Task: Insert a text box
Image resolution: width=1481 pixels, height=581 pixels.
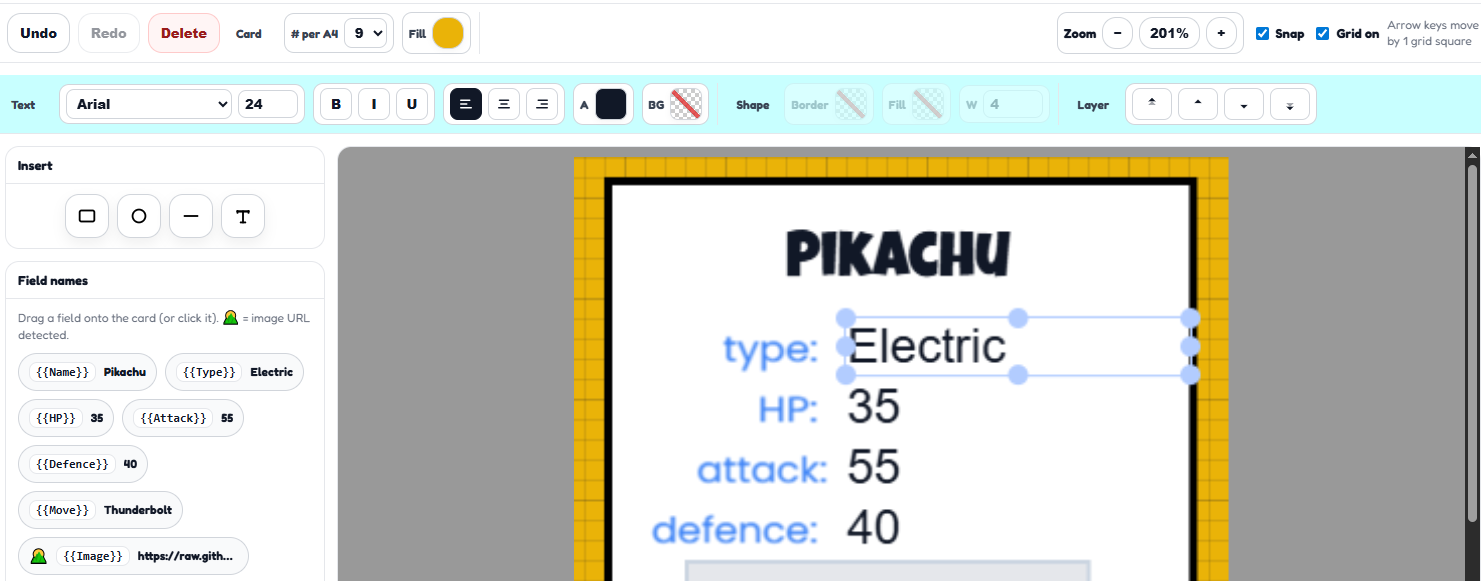Action: point(243,216)
